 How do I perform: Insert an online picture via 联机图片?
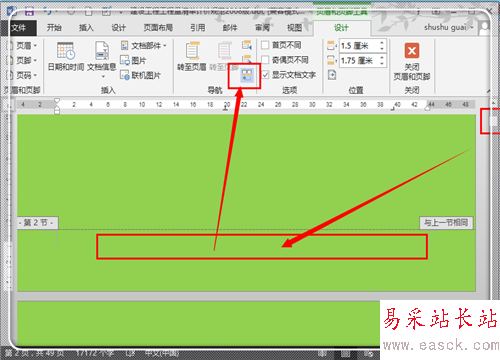(x=140, y=75)
